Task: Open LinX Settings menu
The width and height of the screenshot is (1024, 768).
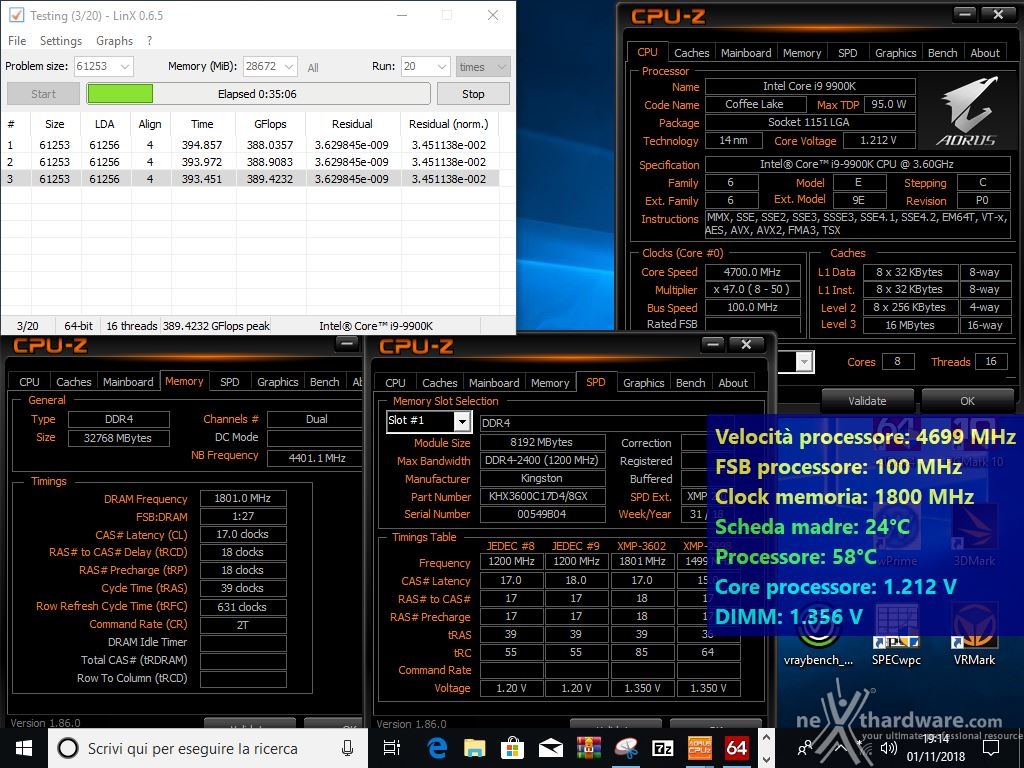Action: pos(61,40)
